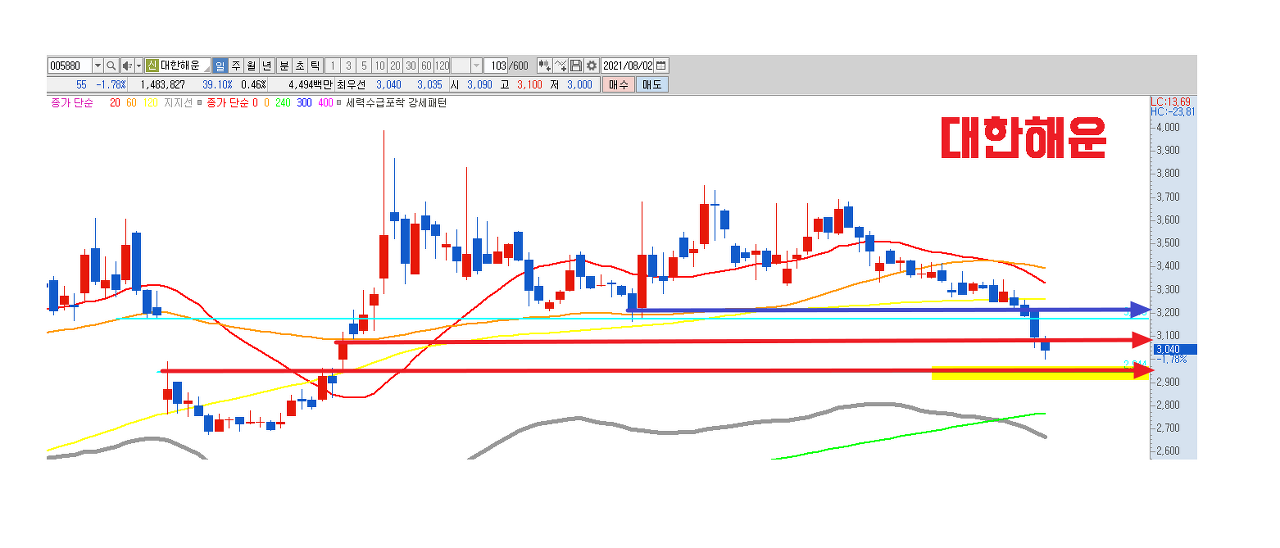Viewport: 1280px width, 548px height.
Task: Choose the 120 interval button
Action: click(x=442, y=65)
